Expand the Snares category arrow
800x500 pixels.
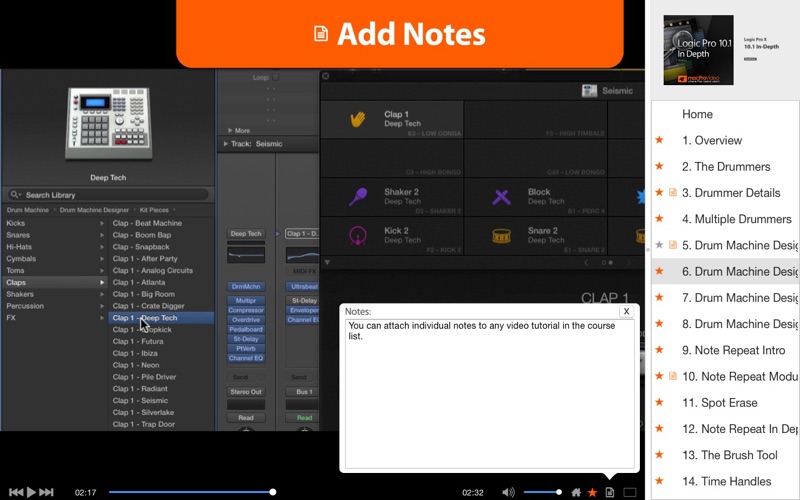[102, 235]
